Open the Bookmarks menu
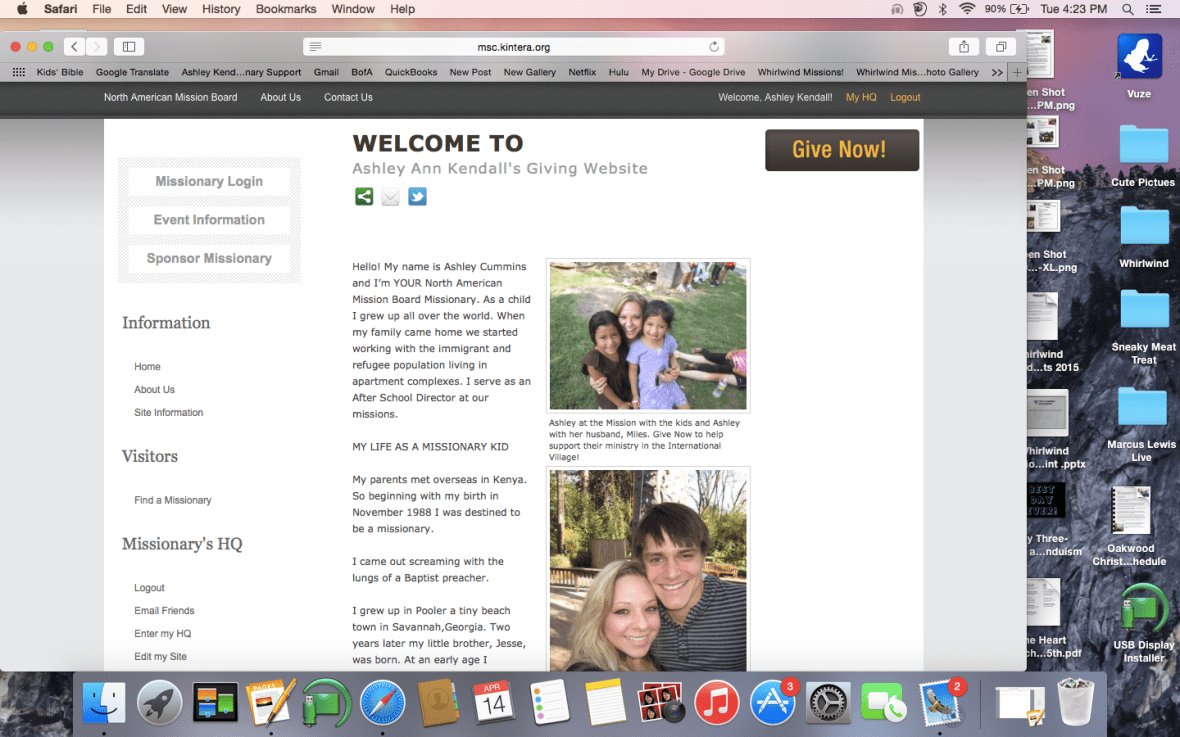 point(285,9)
